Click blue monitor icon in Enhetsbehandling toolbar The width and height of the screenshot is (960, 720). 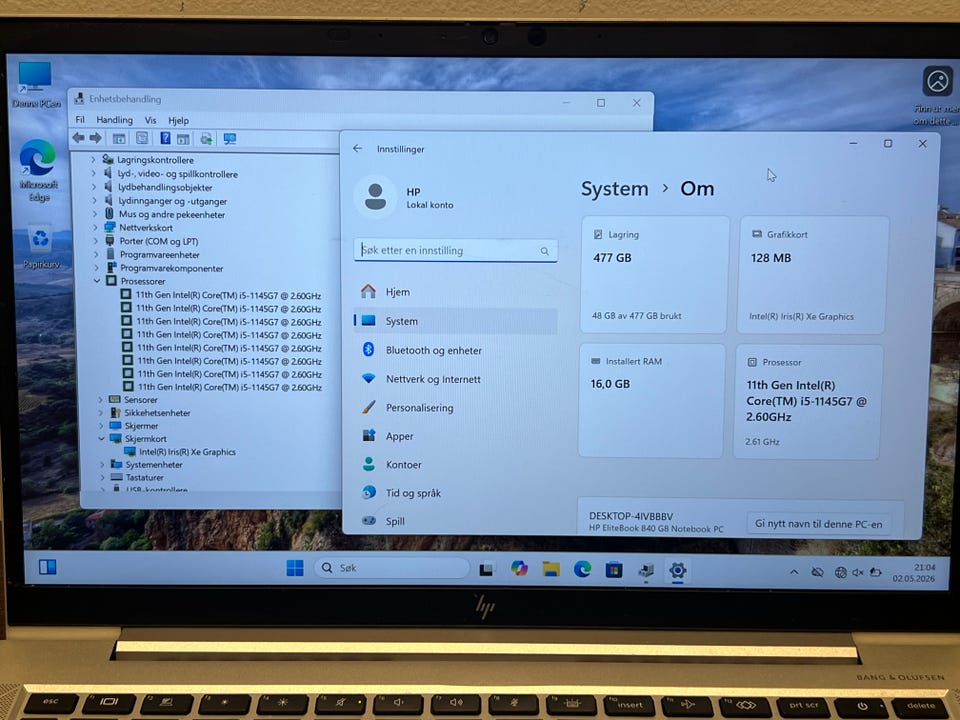click(x=230, y=139)
